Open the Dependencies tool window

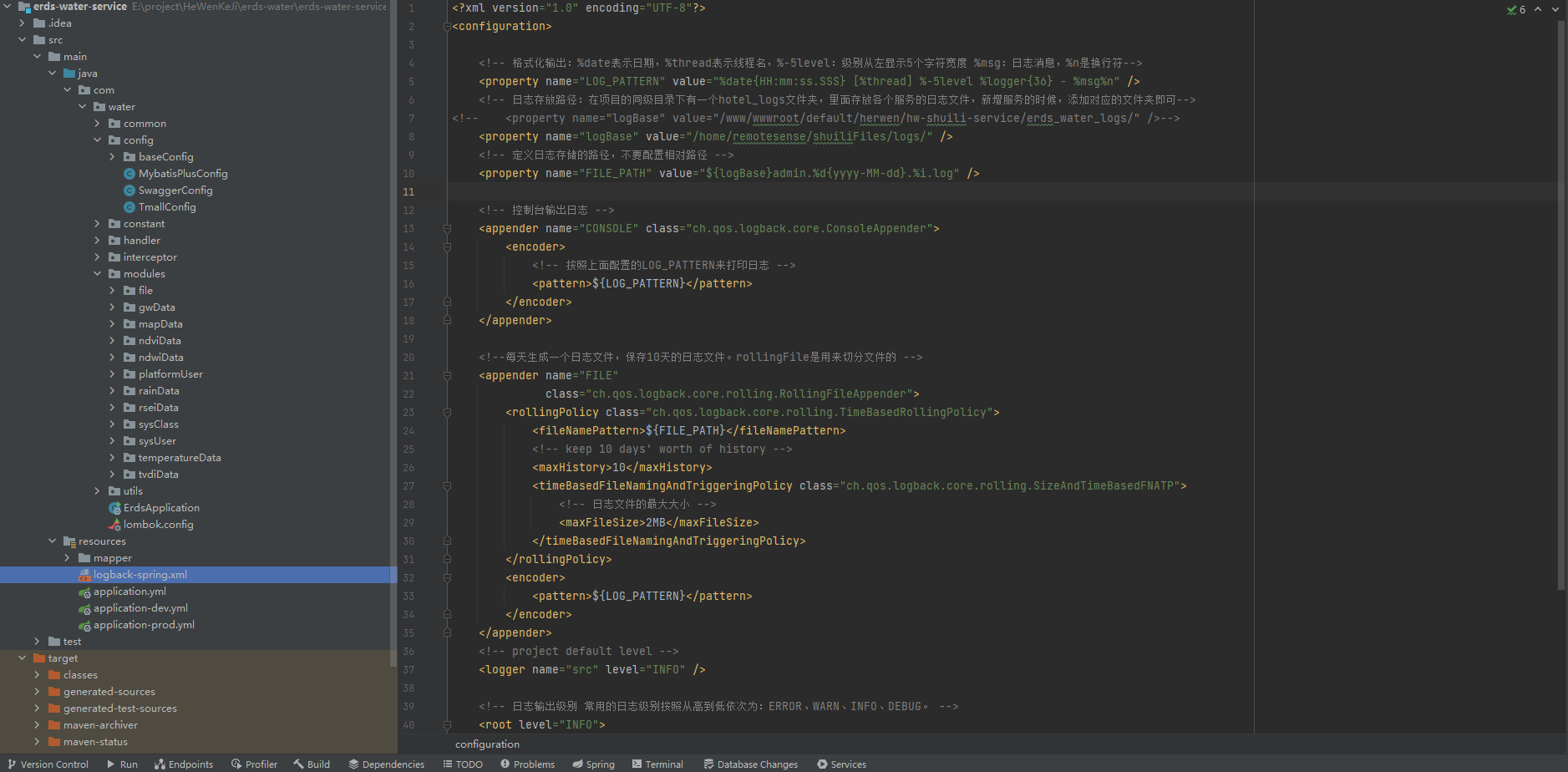pos(386,764)
